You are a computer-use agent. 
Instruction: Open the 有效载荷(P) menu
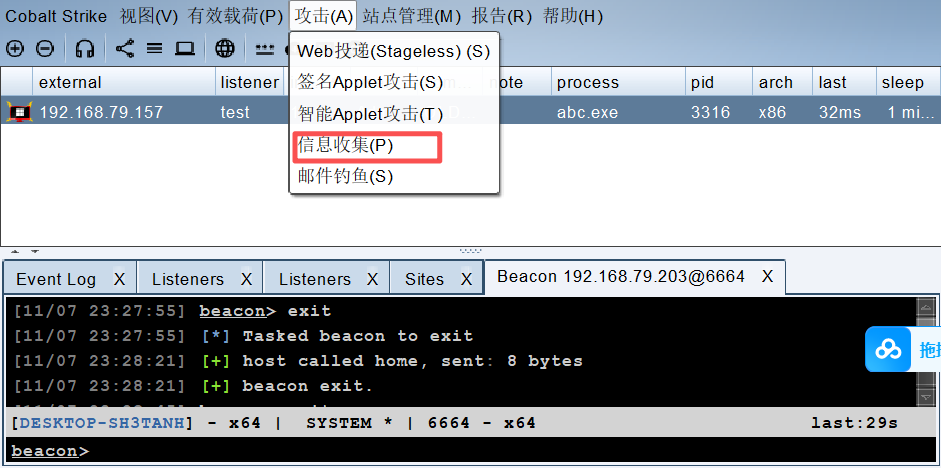click(235, 16)
